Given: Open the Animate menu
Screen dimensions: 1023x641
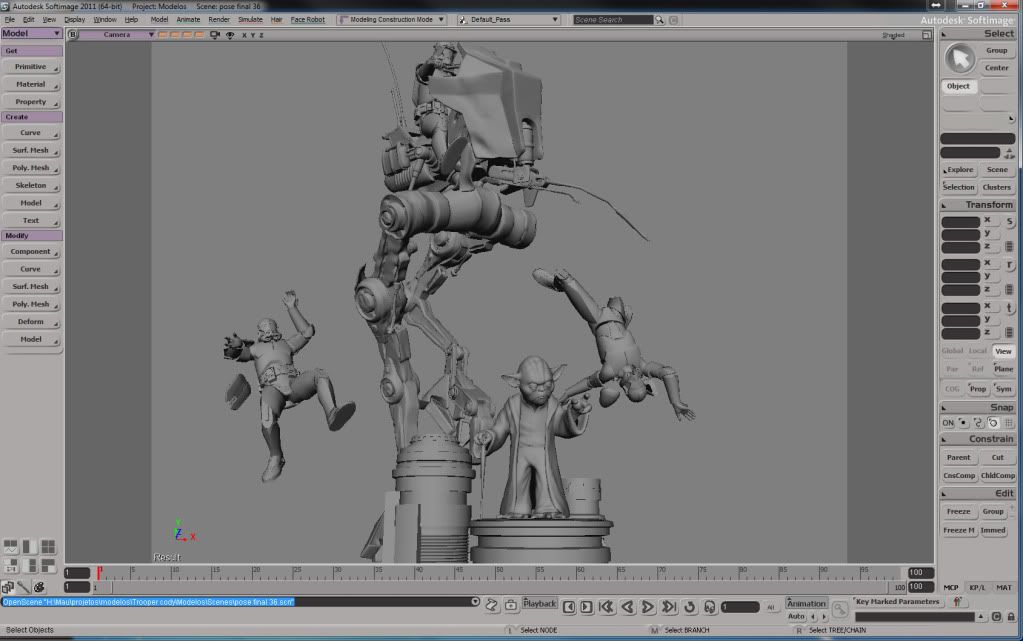Looking at the screenshot, I should [x=188, y=19].
